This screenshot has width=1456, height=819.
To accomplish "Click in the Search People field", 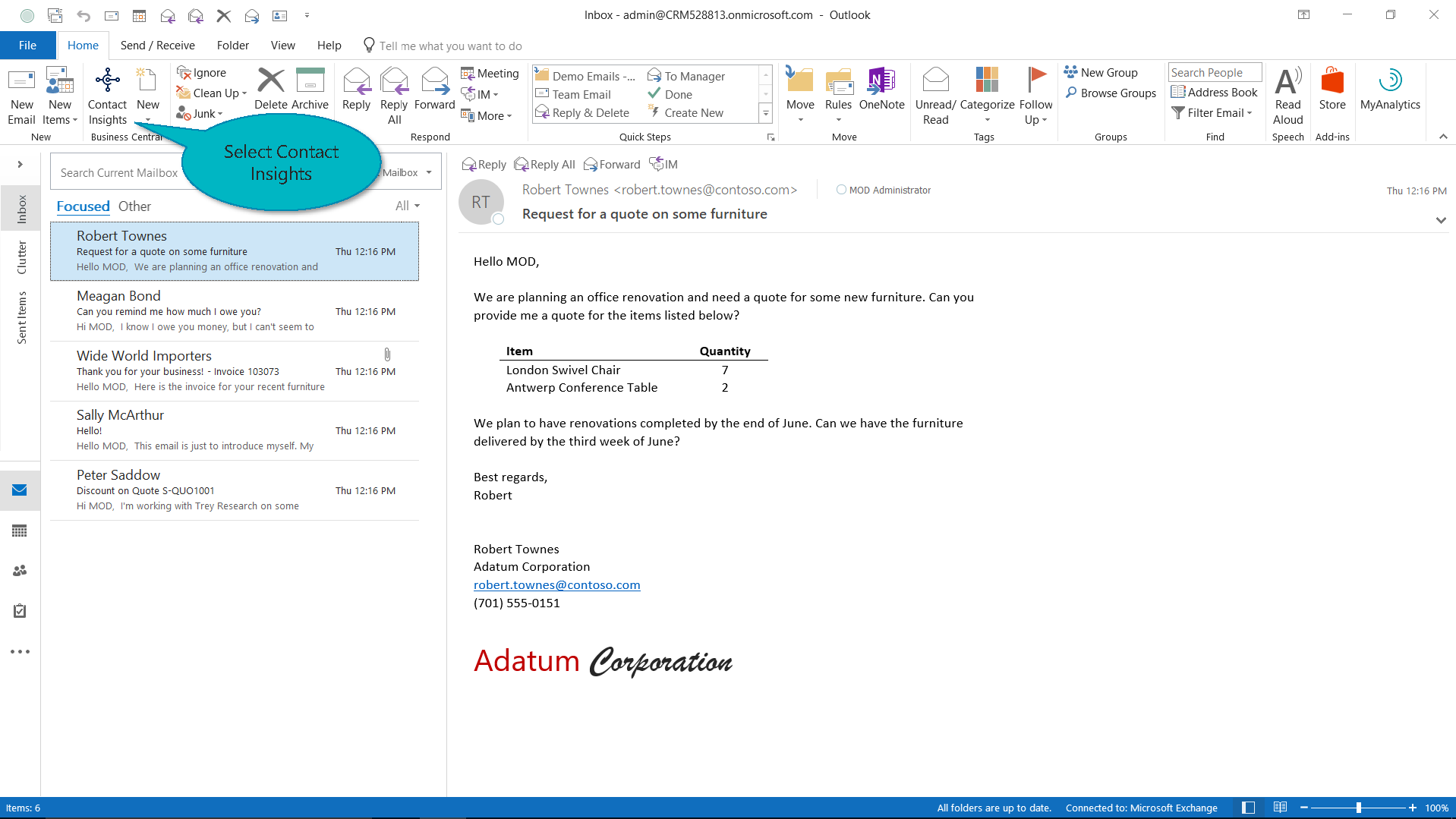I will (1214, 73).
